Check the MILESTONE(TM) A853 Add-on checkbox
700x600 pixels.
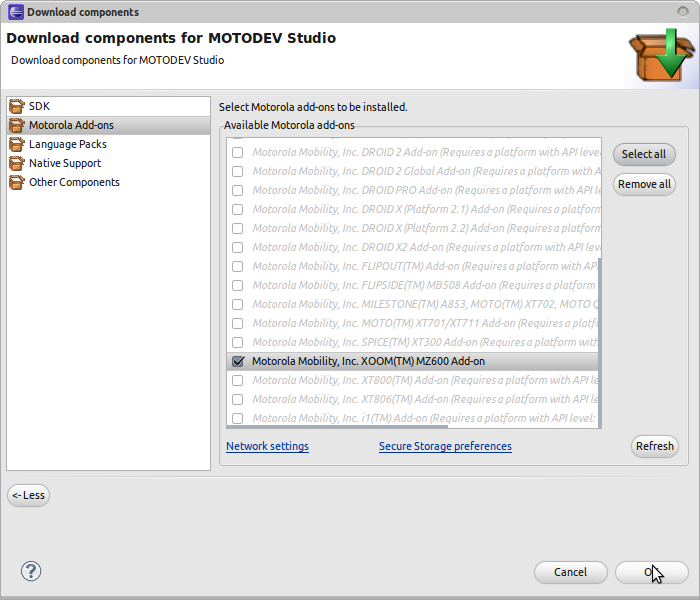point(238,304)
